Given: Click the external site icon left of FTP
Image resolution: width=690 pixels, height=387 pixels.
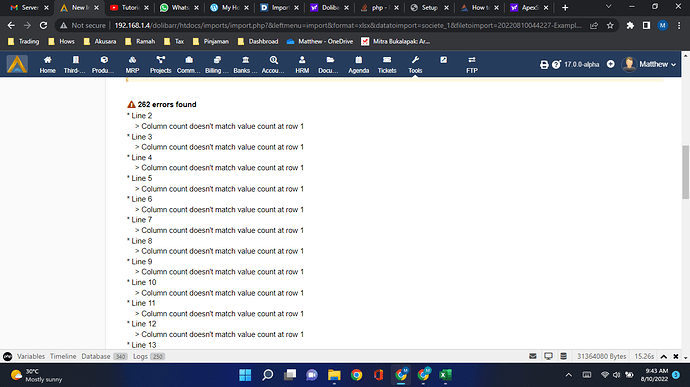Looking at the screenshot, I should [x=444, y=60].
